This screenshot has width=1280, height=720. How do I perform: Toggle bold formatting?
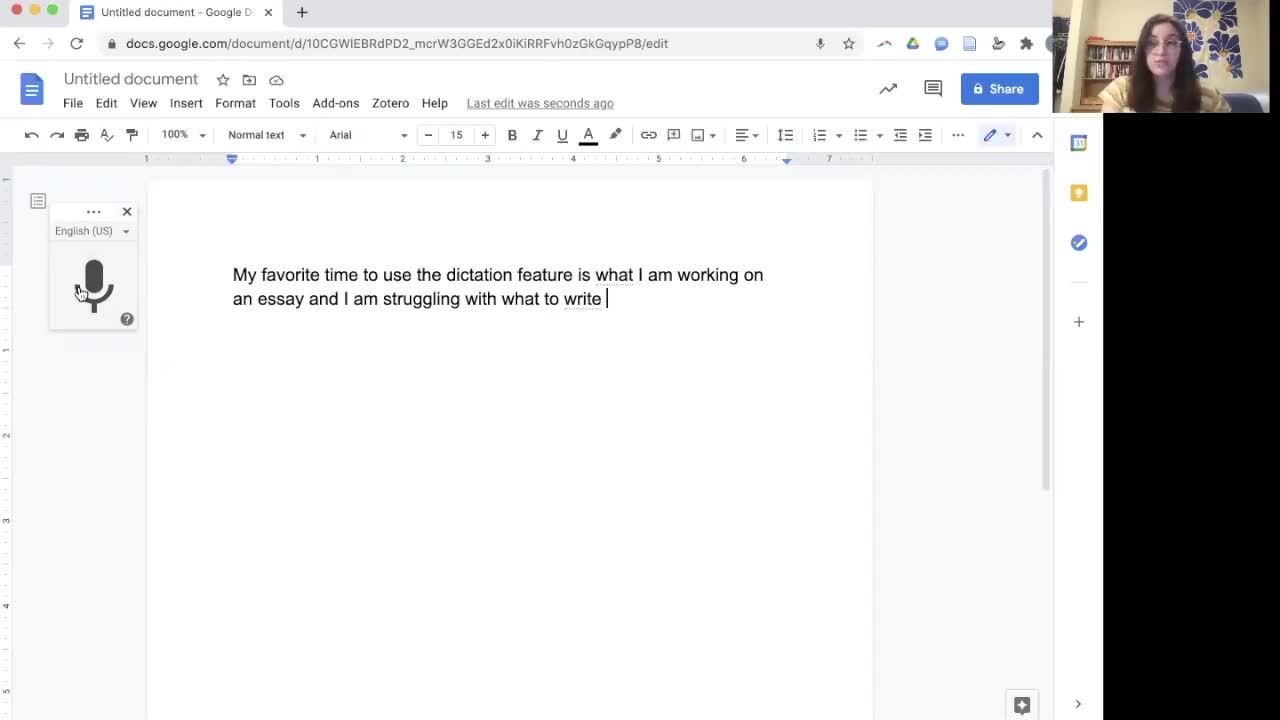pos(512,135)
